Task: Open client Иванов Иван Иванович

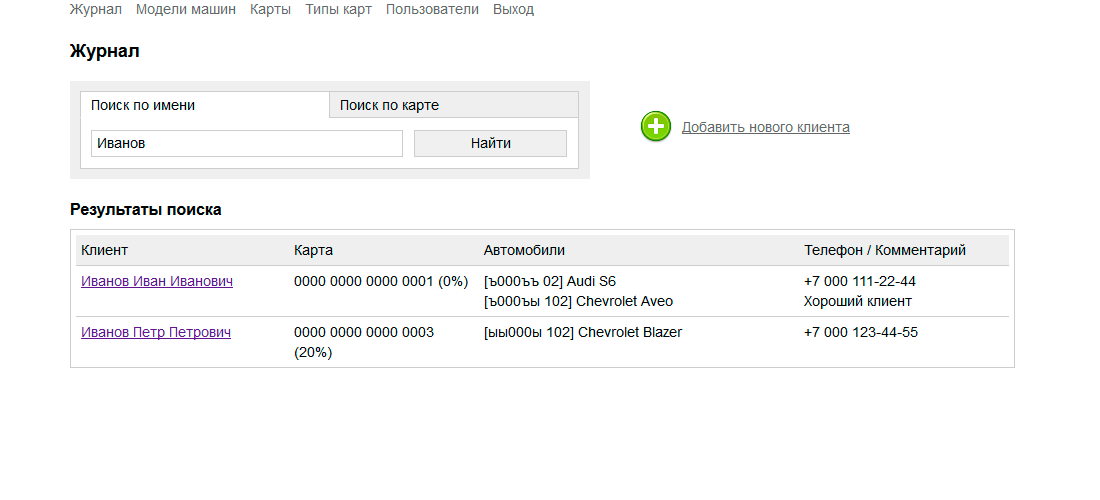Action: coord(157,282)
